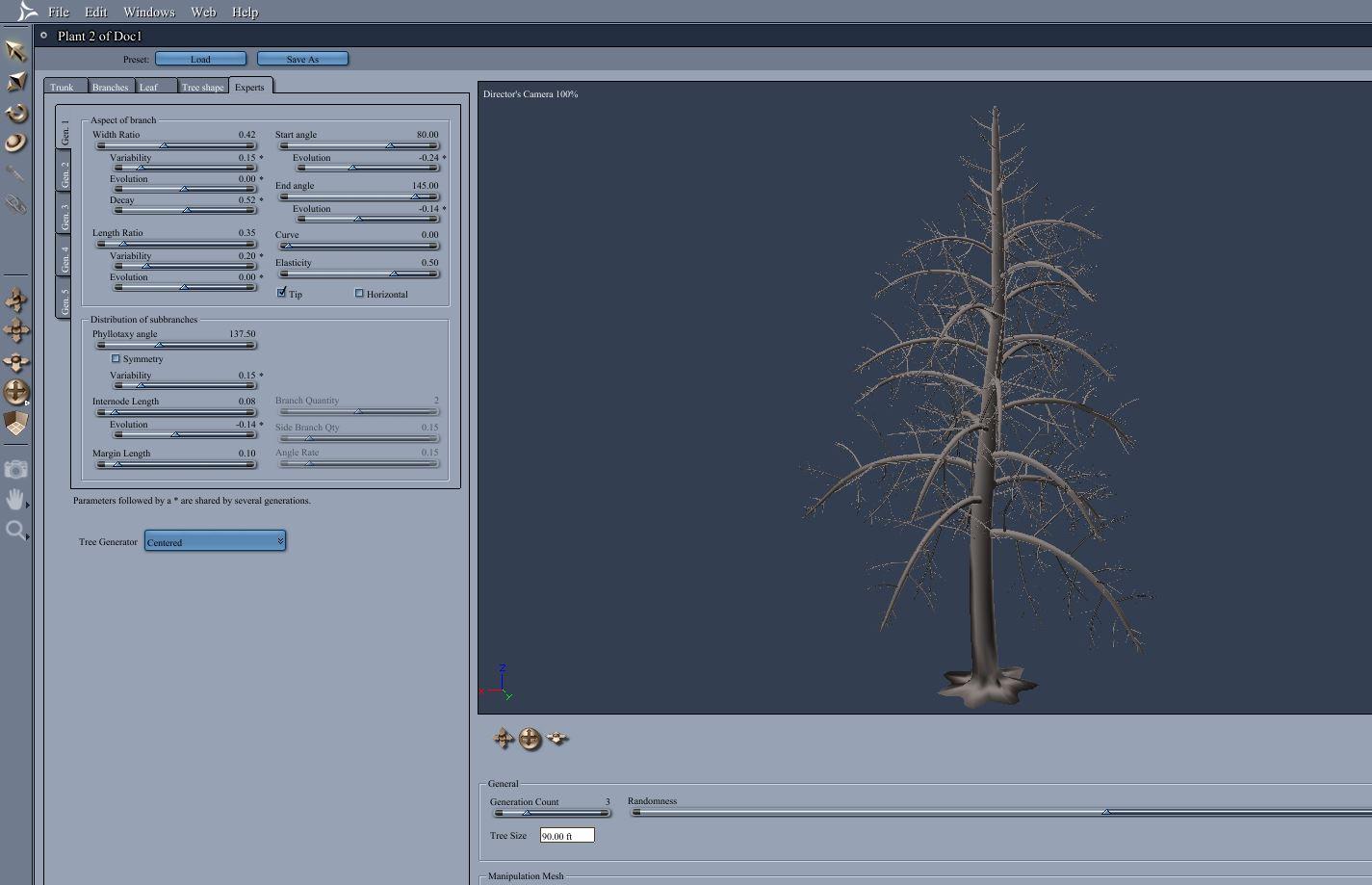Switch to the Branches tab

coord(110,87)
